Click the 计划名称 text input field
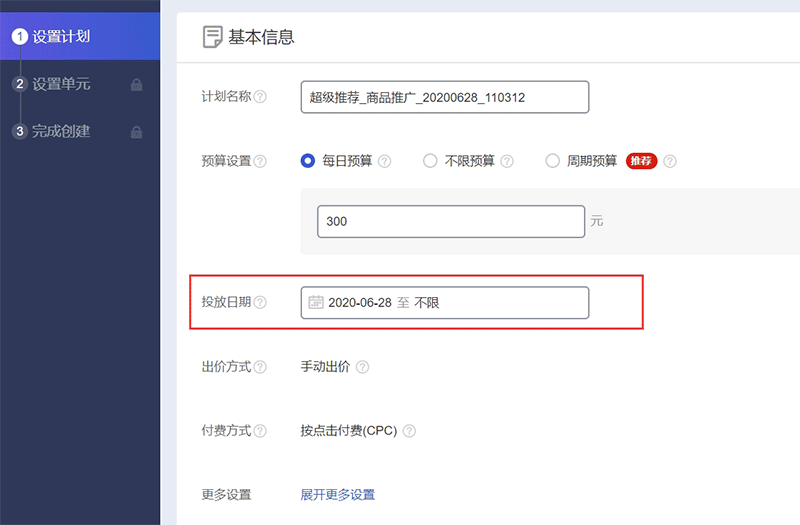 pos(444,97)
